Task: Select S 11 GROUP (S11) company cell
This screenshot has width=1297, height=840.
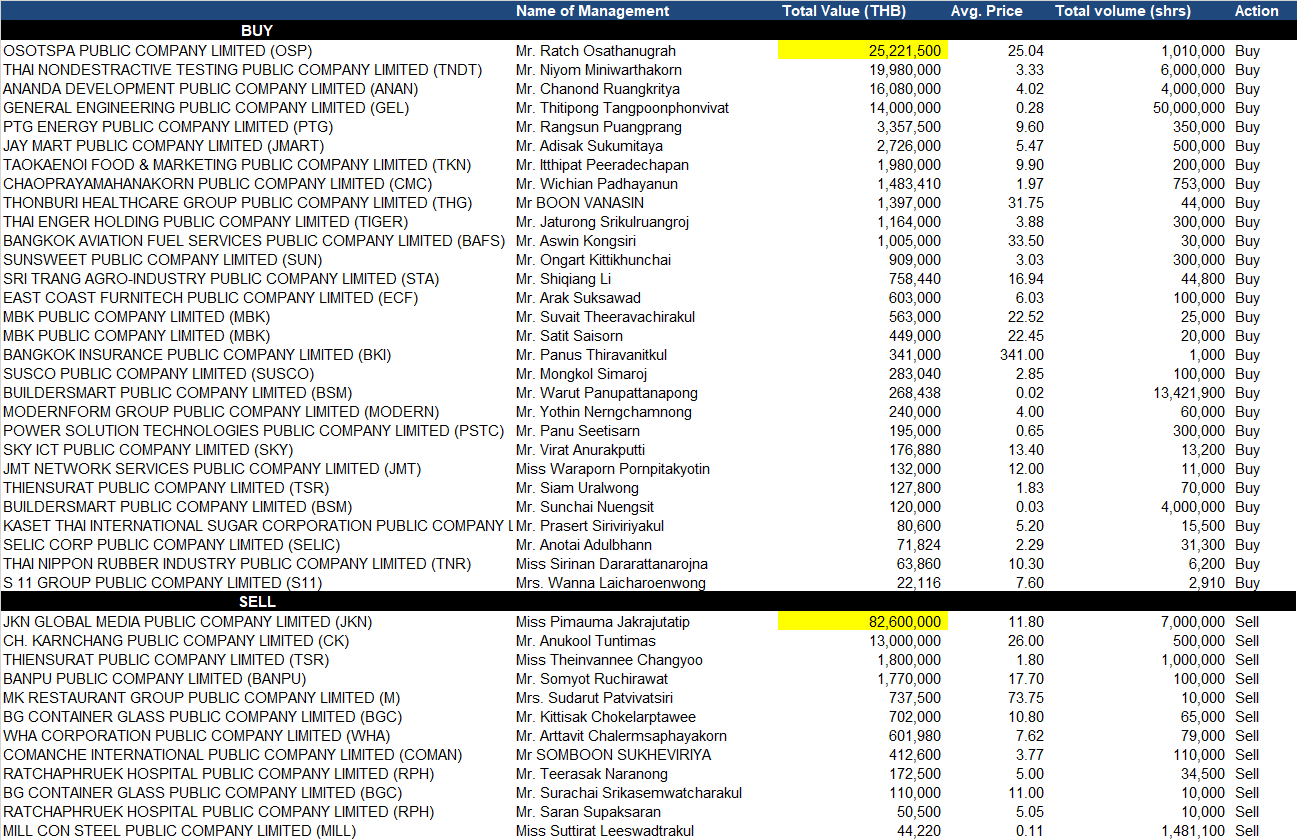Action: point(162,583)
